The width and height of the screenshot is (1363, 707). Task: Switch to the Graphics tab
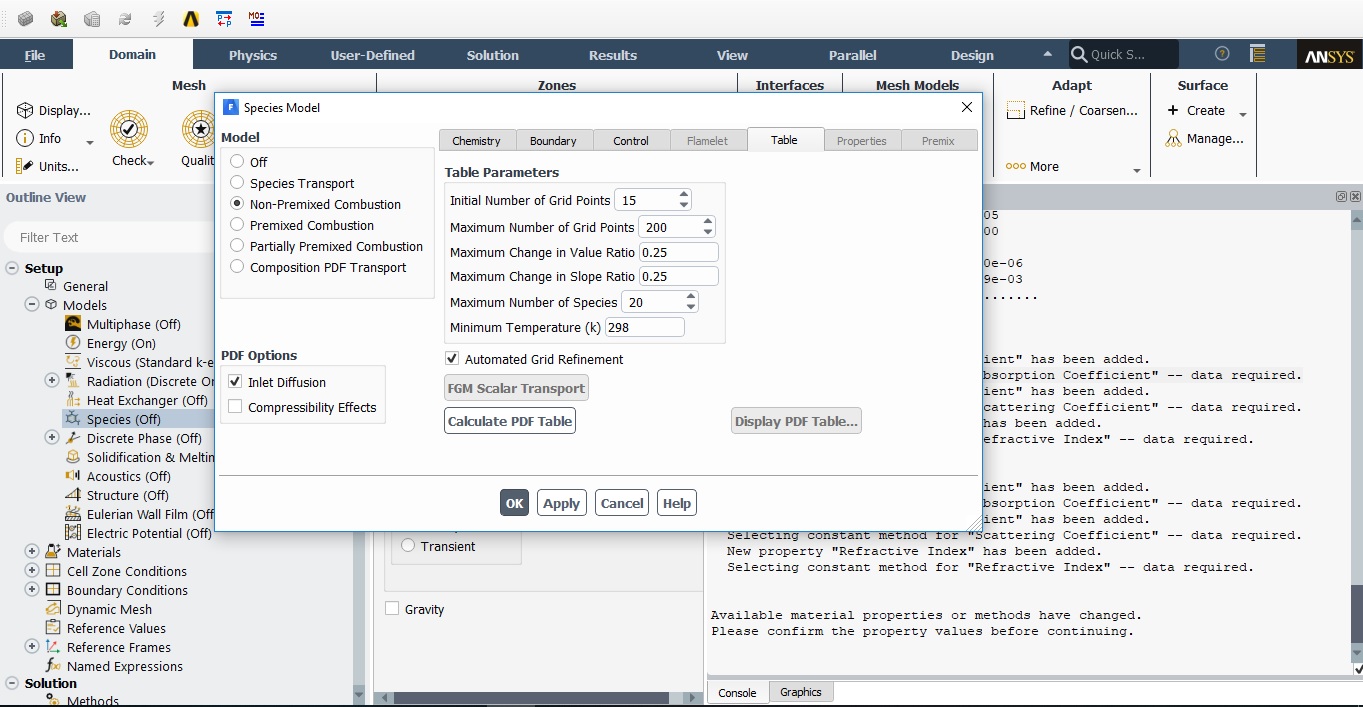click(x=801, y=692)
